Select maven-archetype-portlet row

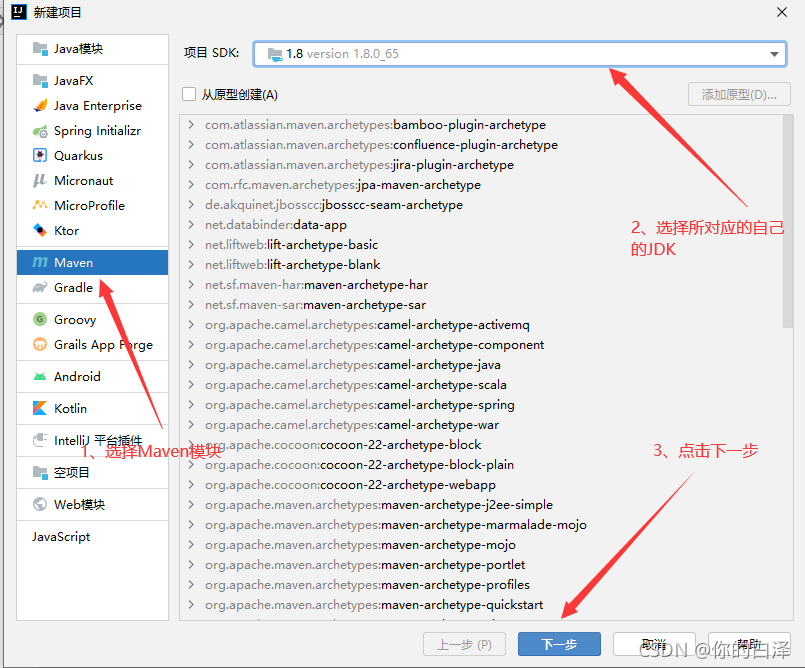[481, 565]
